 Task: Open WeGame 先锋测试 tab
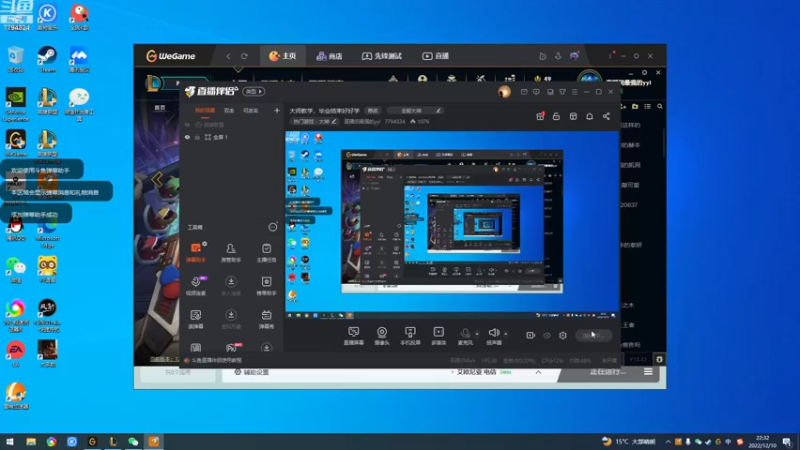point(382,56)
